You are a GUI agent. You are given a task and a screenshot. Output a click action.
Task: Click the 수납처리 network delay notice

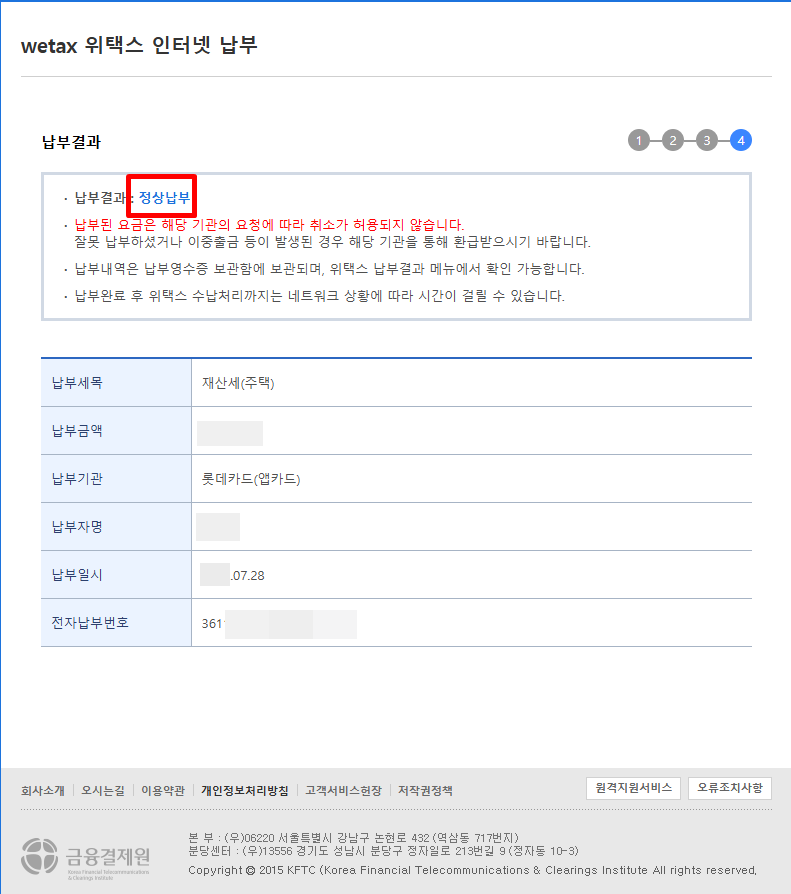319,296
